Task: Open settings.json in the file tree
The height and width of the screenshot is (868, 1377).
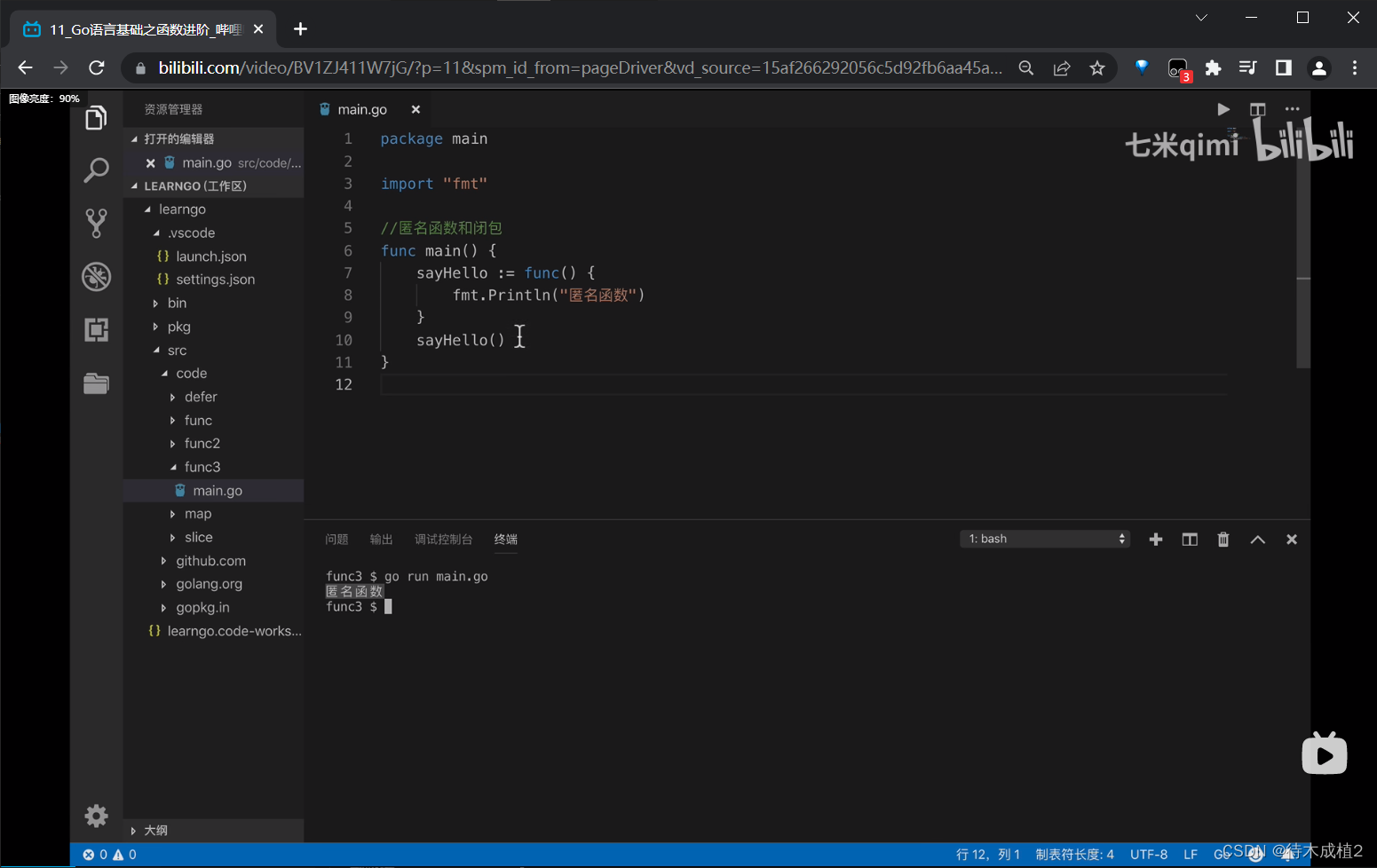Action: 213,280
